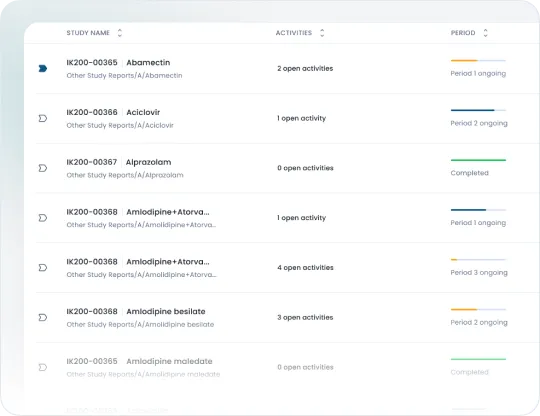The height and width of the screenshot is (416, 540).
Task: Toggle tag icon for row with 1 open activity Period 1
Action: (43, 218)
